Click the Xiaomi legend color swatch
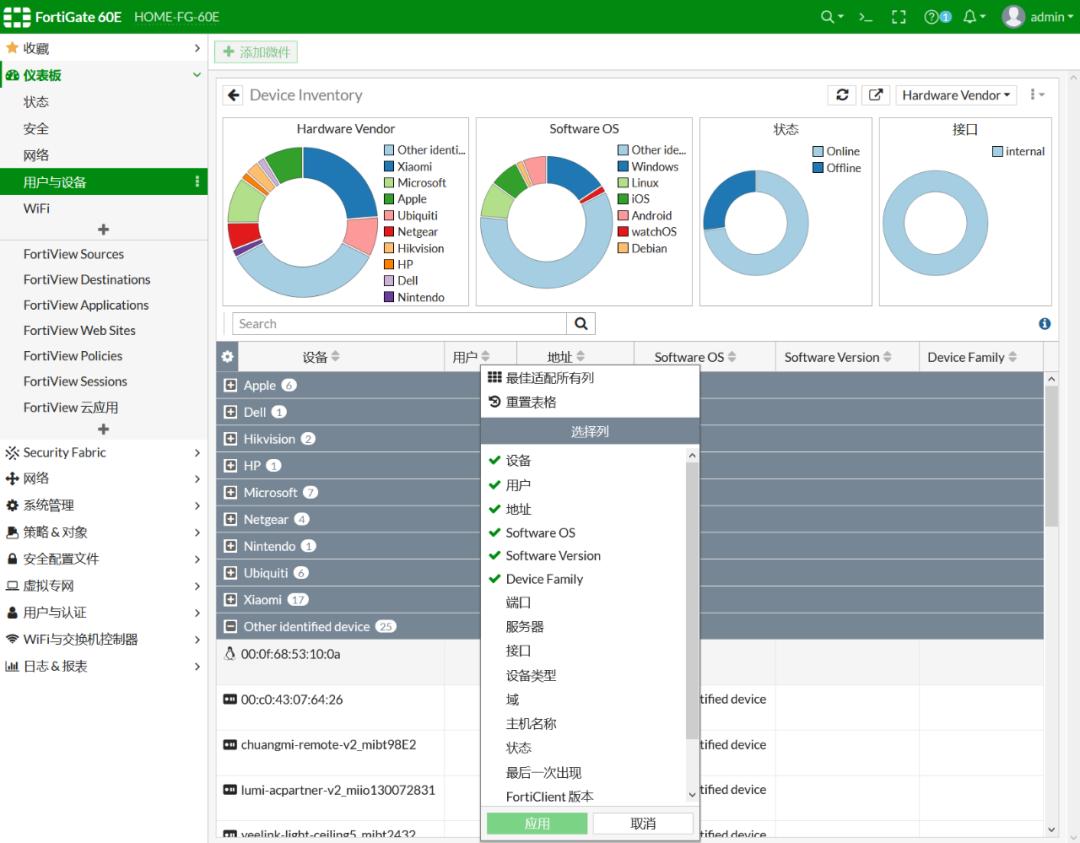Viewport: 1080px width, 843px height. coord(389,167)
